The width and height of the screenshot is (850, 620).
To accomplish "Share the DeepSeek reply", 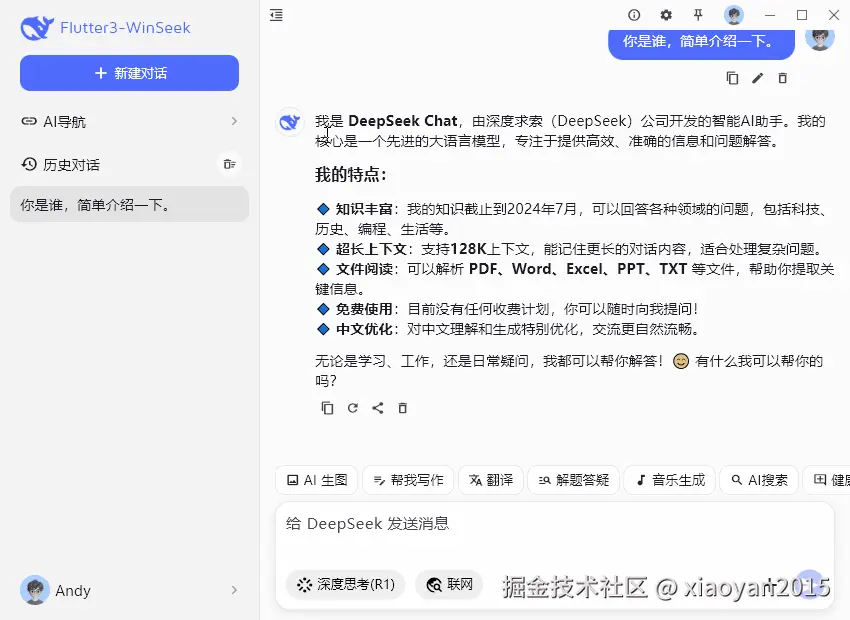I will click(x=378, y=408).
